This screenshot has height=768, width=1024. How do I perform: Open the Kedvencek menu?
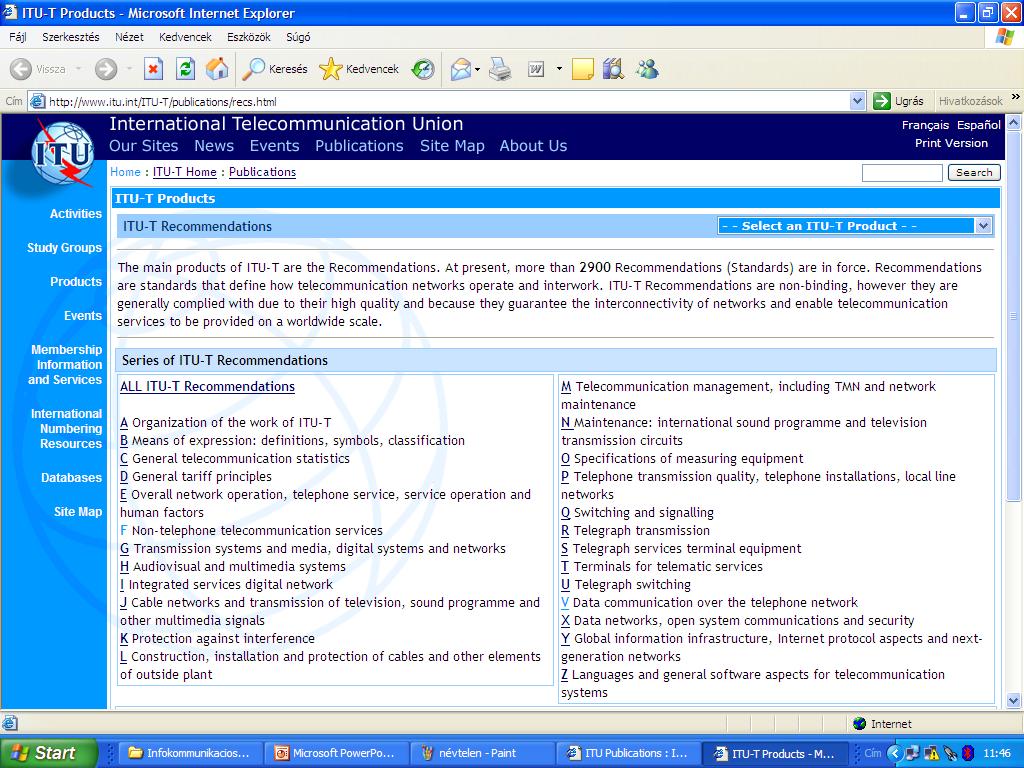185,37
